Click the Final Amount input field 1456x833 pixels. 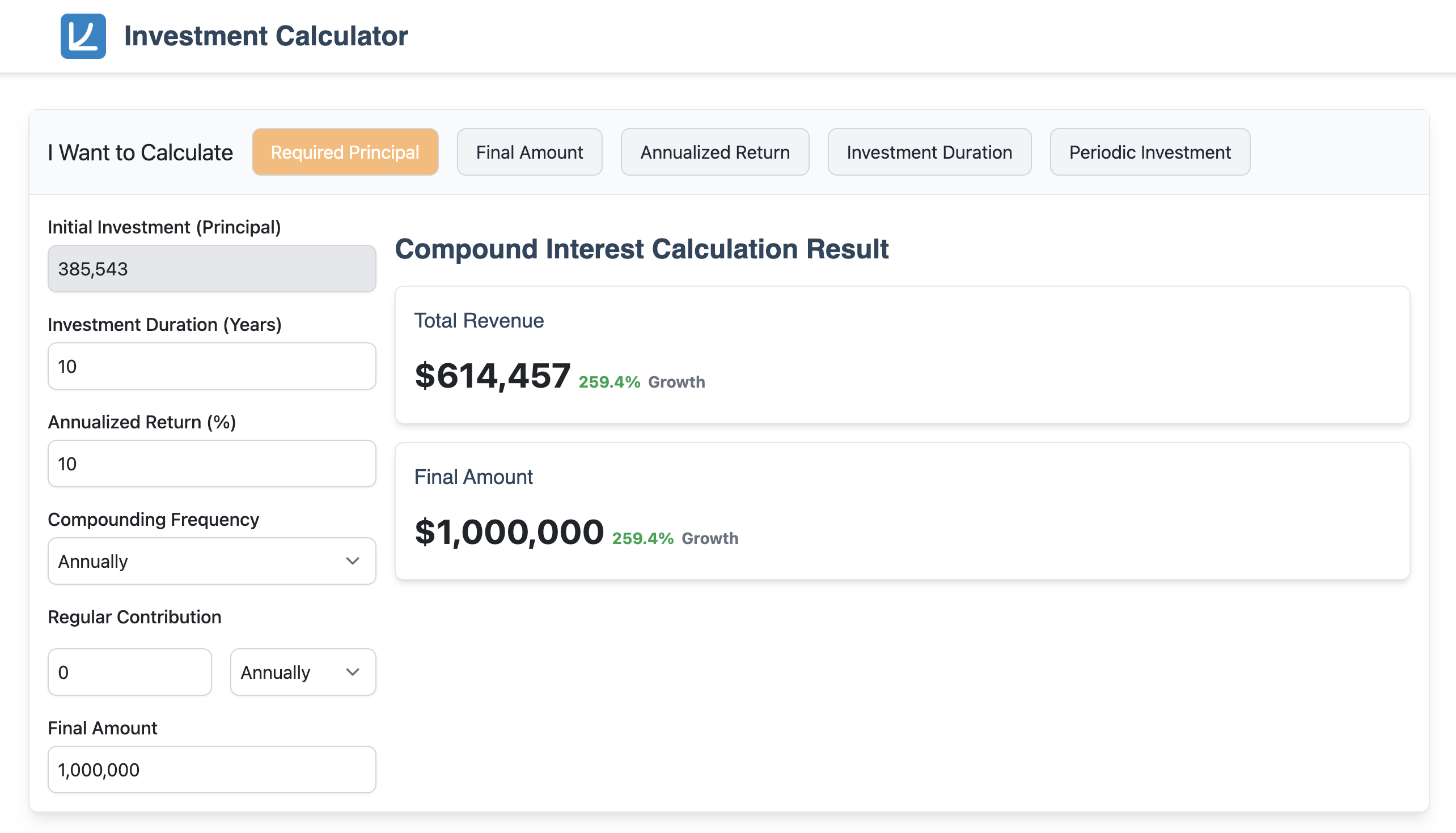click(211, 770)
